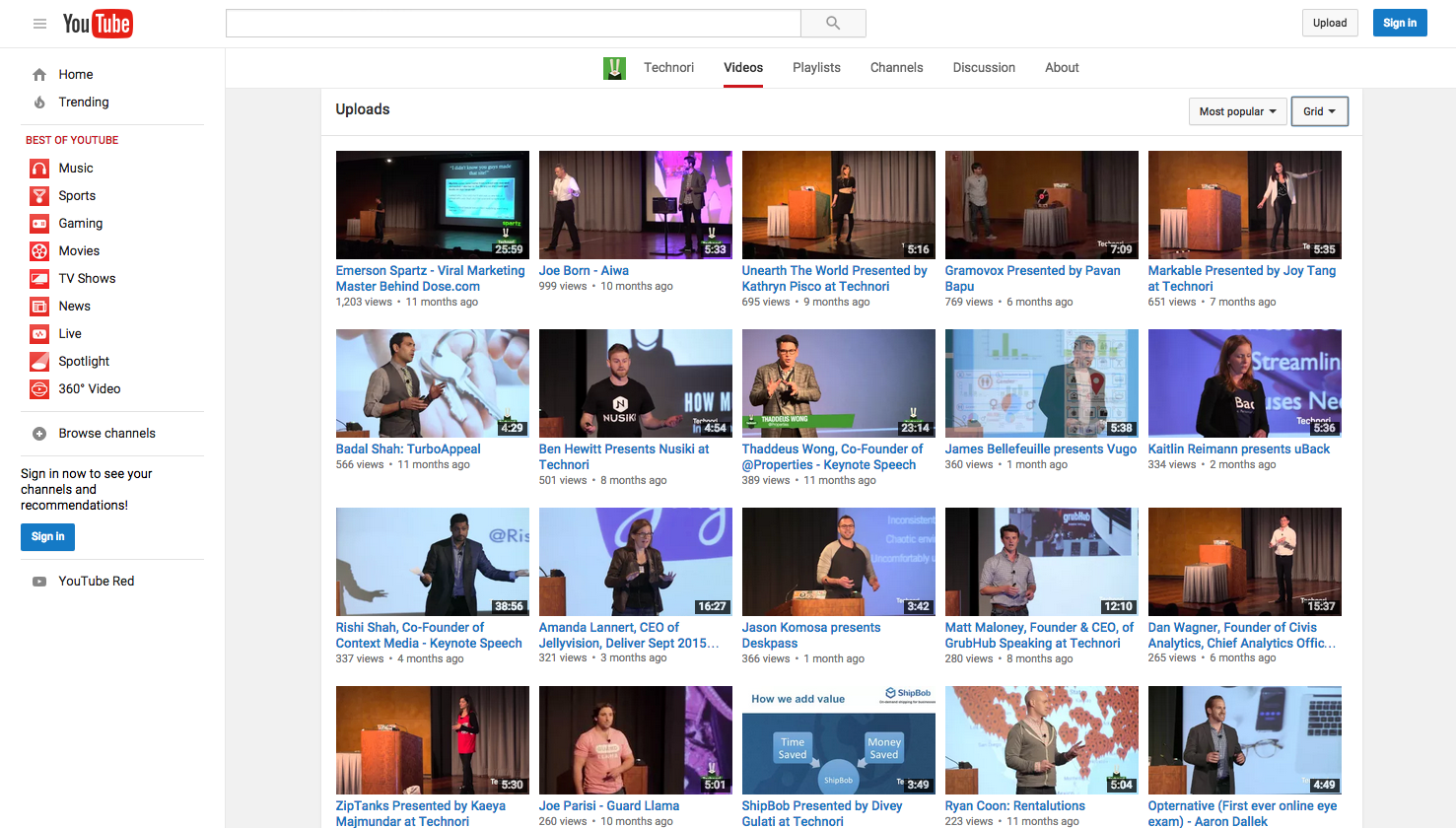Image resolution: width=1456 pixels, height=828 pixels.
Task: Click the Spotlight icon
Action: [39, 362]
